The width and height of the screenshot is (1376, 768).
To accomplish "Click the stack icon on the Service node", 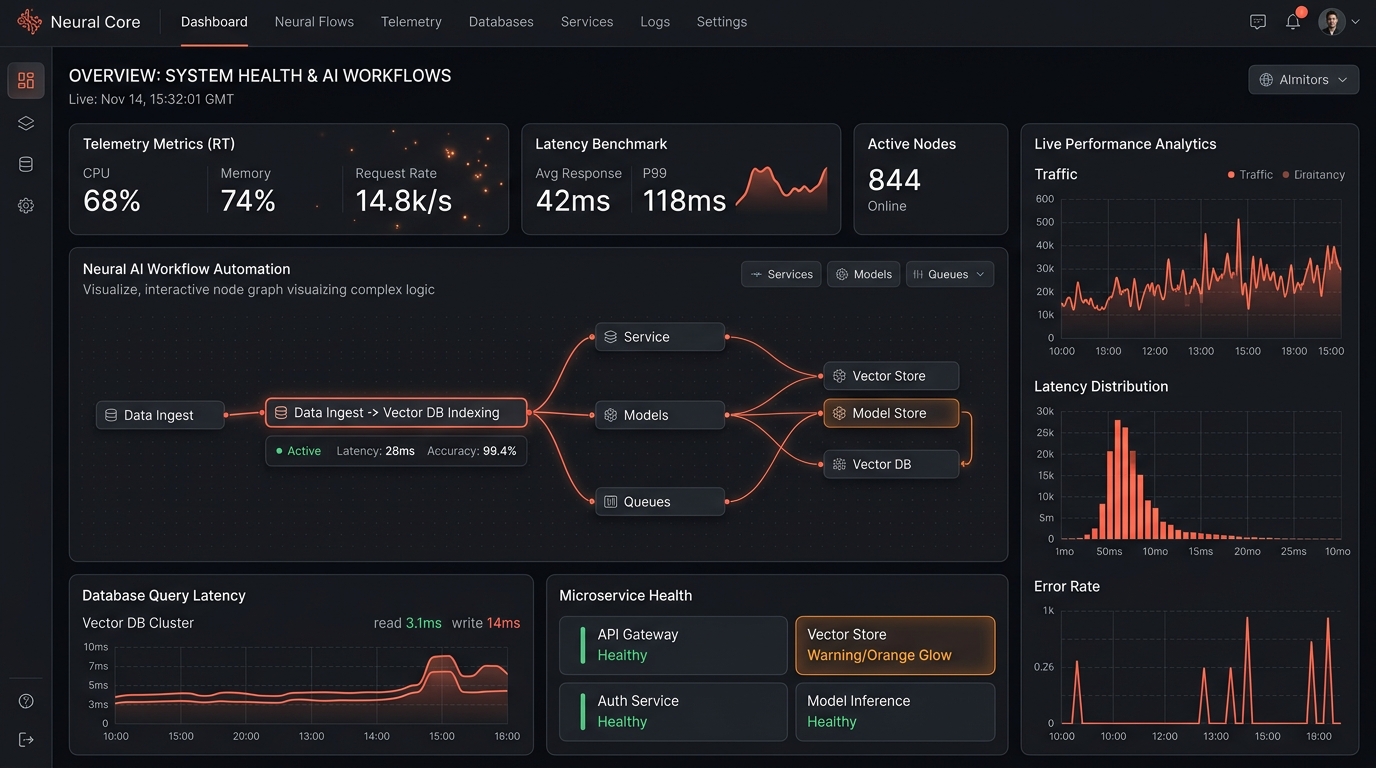I will pyautogui.click(x=610, y=337).
